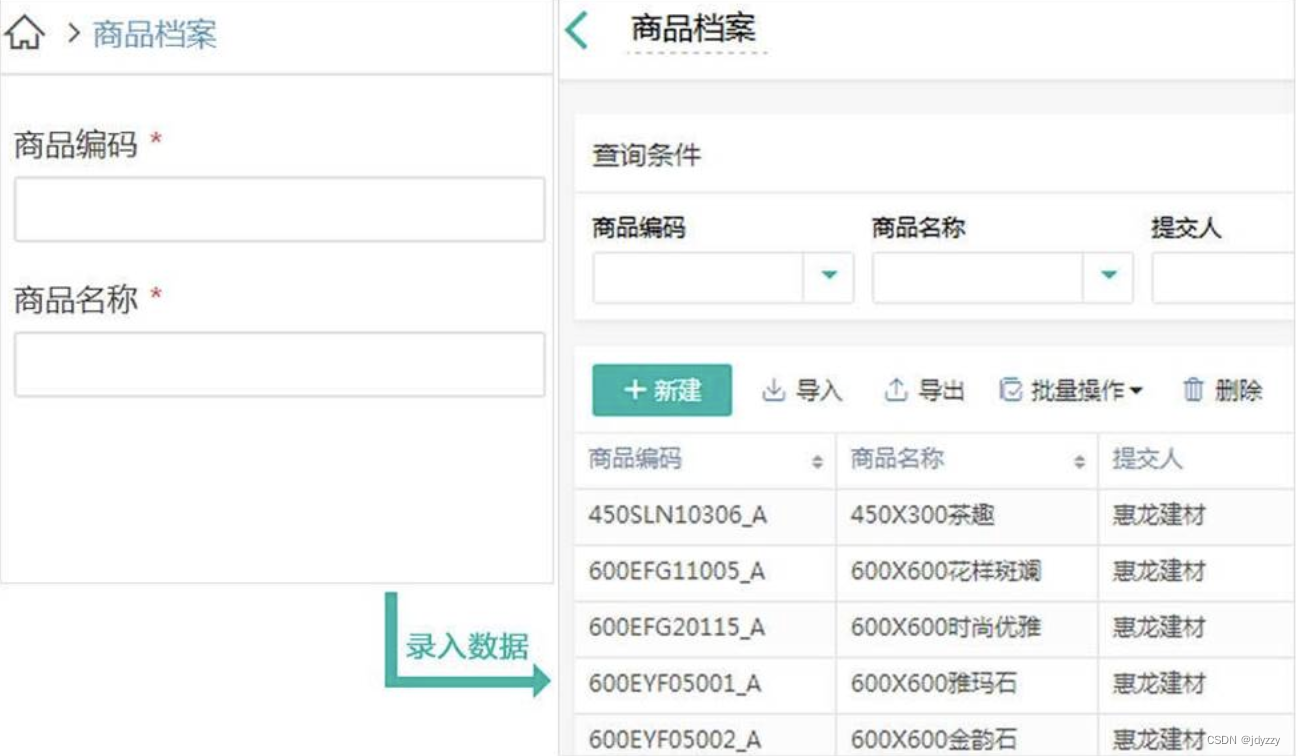Focus the 商品名称 required input field in the form
This screenshot has height=756, width=1296.
pos(279,364)
